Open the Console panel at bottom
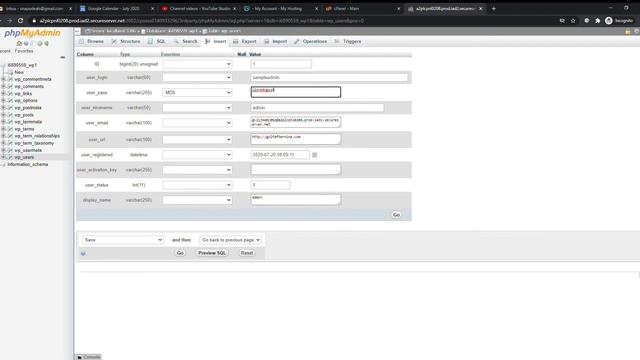The image size is (640, 360). click(x=89, y=357)
